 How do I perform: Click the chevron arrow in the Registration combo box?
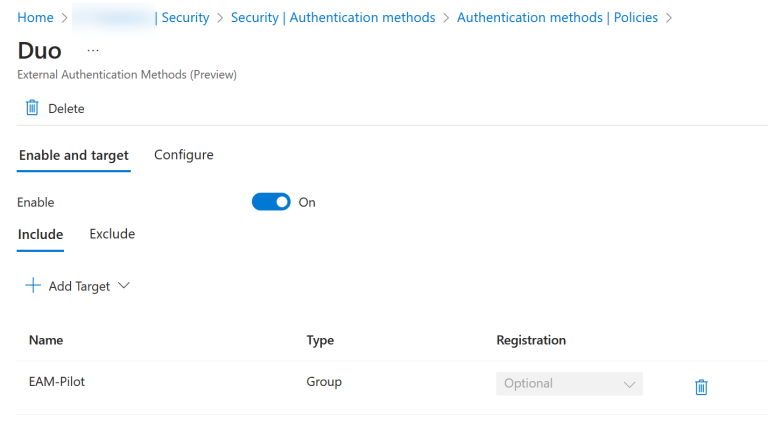point(629,384)
